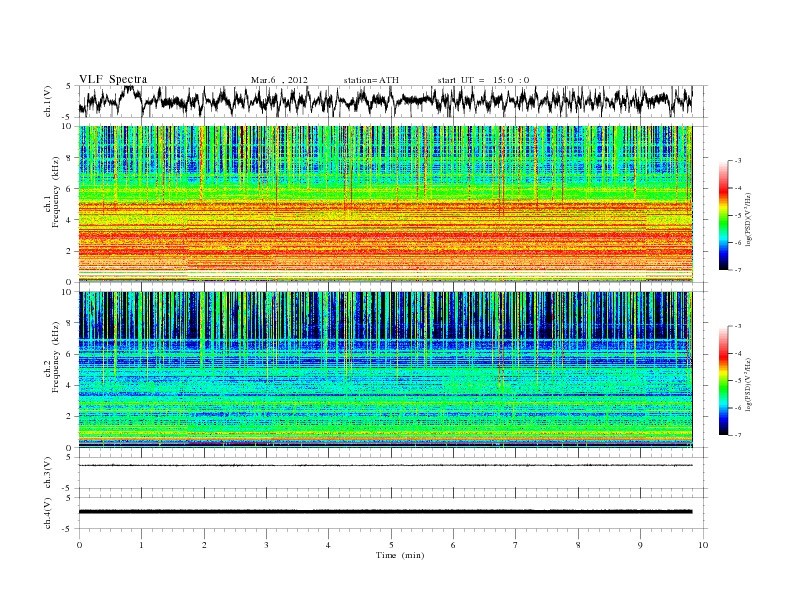This screenshot has width=792, height=612.
Task: Click the flat ch.3 voltage trace line
Action: (385, 465)
